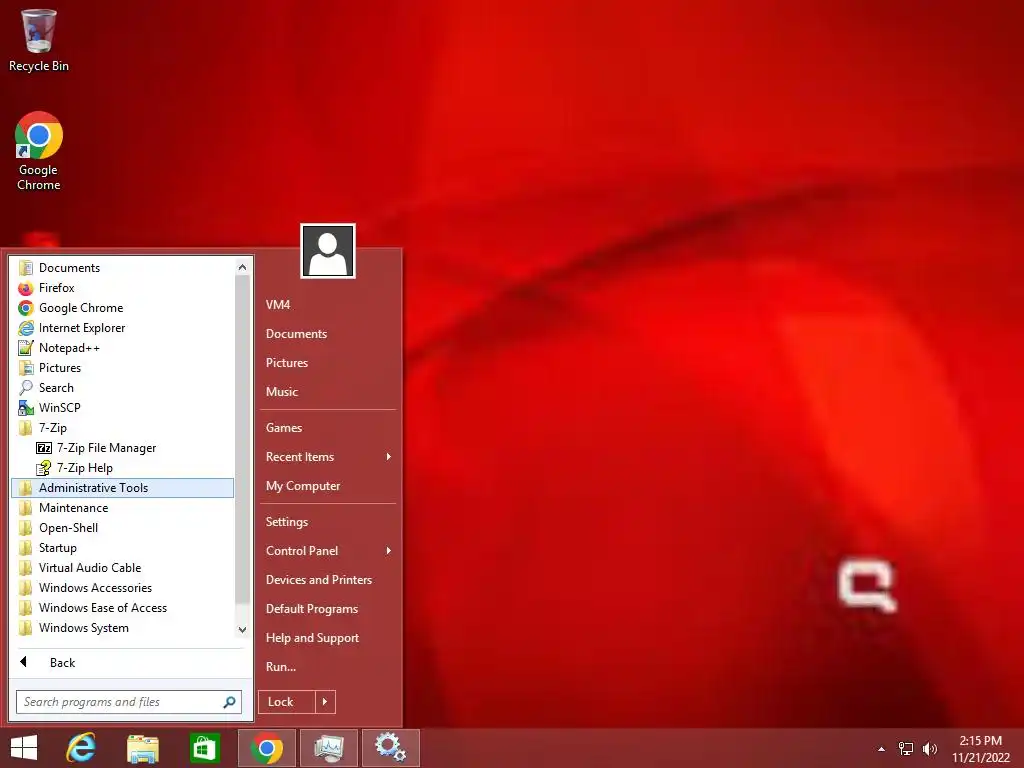The height and width of the screenshot is (768, 1024).
Task: Click the search magnifier in search box
Action: (229, 702)
